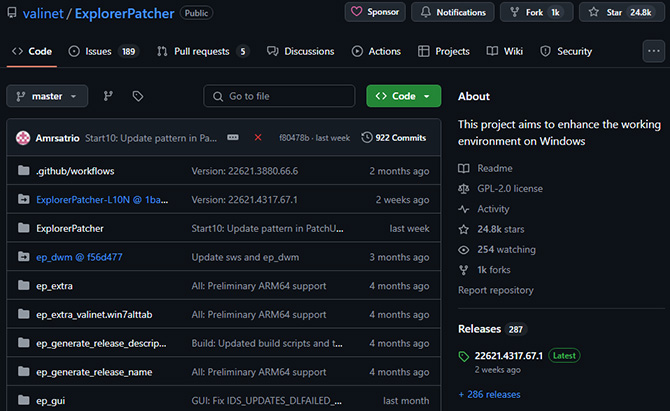The height and width of the screenshot is (411, 670).
Task: Click the folder icon for ep_extra
Action: click(24, 285)
